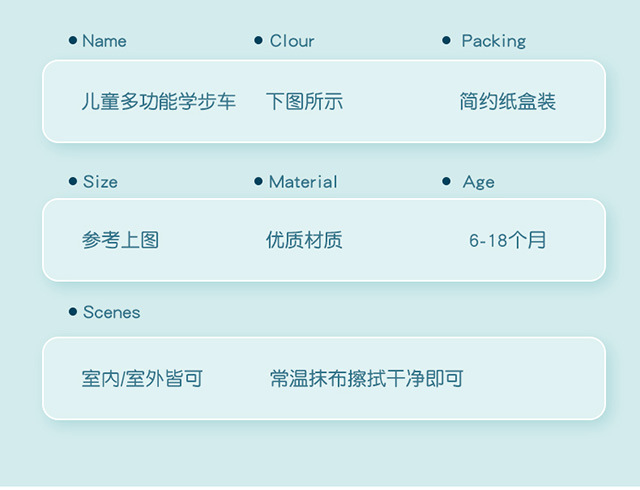
Task: Click the bullet dot before Name
Action: [x=73, y=40]
